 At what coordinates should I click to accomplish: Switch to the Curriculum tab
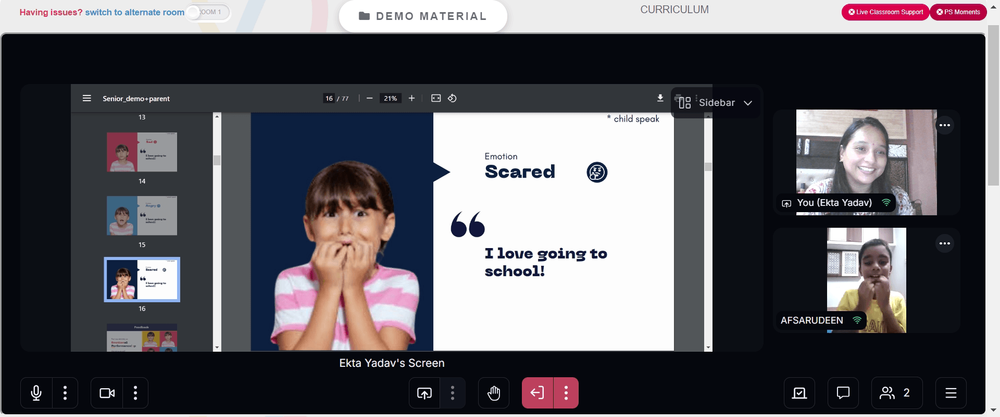[x=674, y=10]
